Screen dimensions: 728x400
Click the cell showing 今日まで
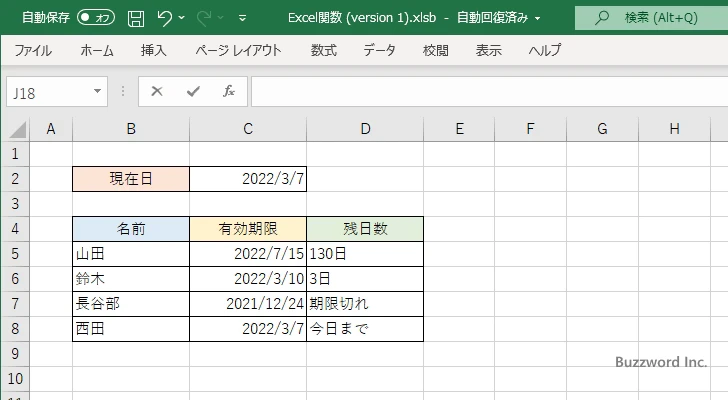click(x=365, y=329)
